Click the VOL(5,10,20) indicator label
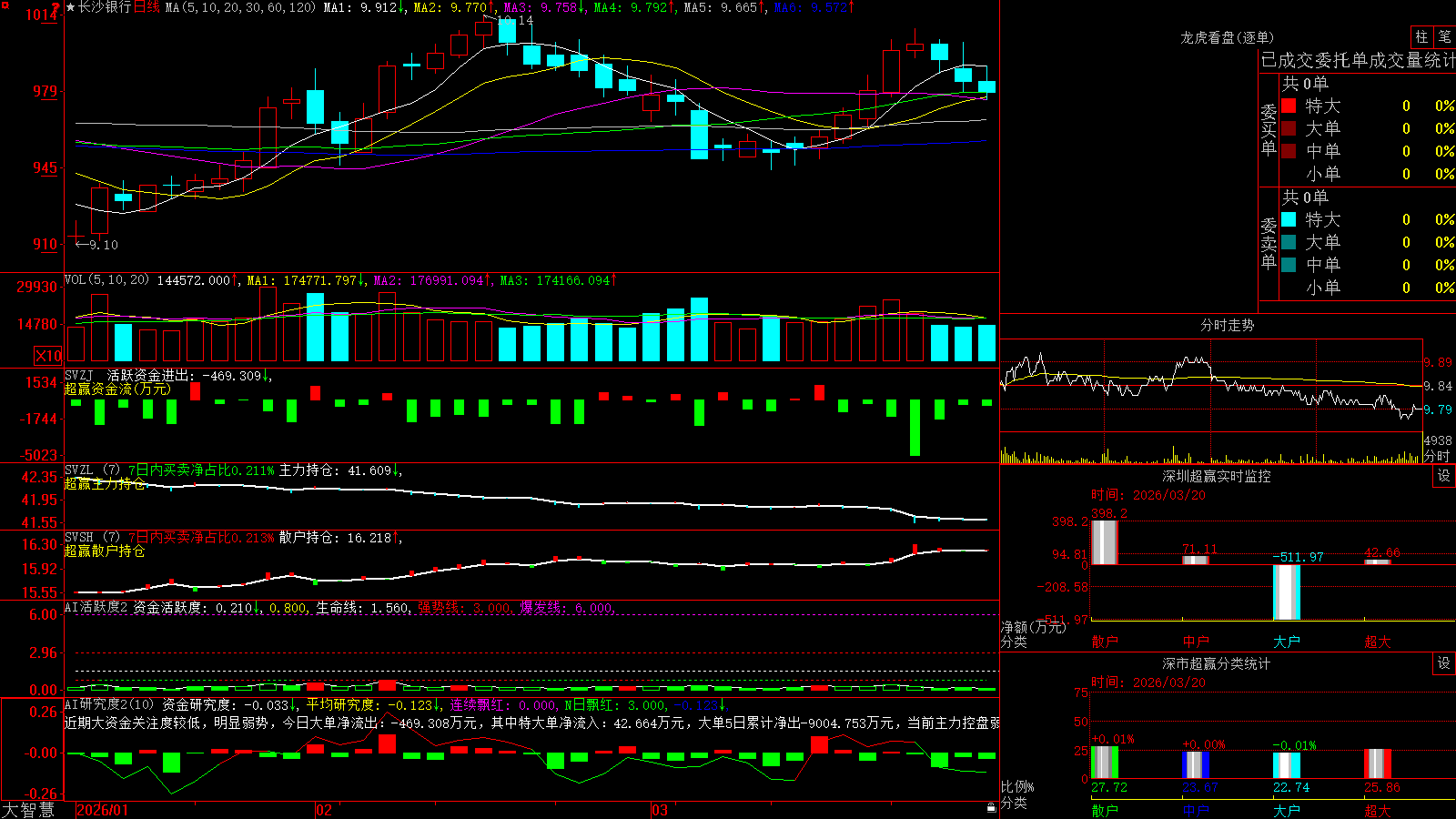Screen dimensions: 1456x819 click(x=106, y=280)
